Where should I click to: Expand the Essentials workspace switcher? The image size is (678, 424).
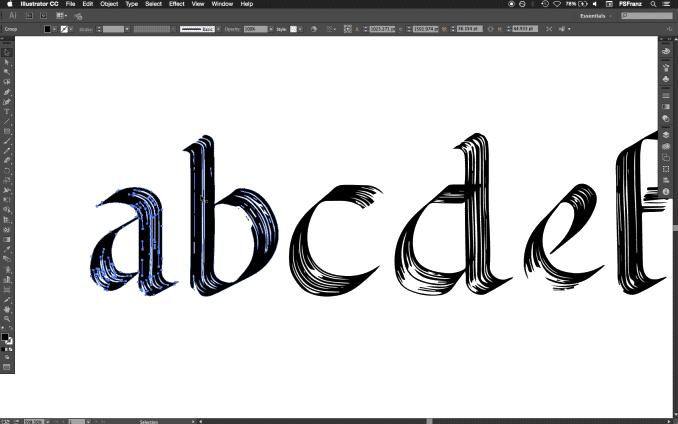click(595, 16)
